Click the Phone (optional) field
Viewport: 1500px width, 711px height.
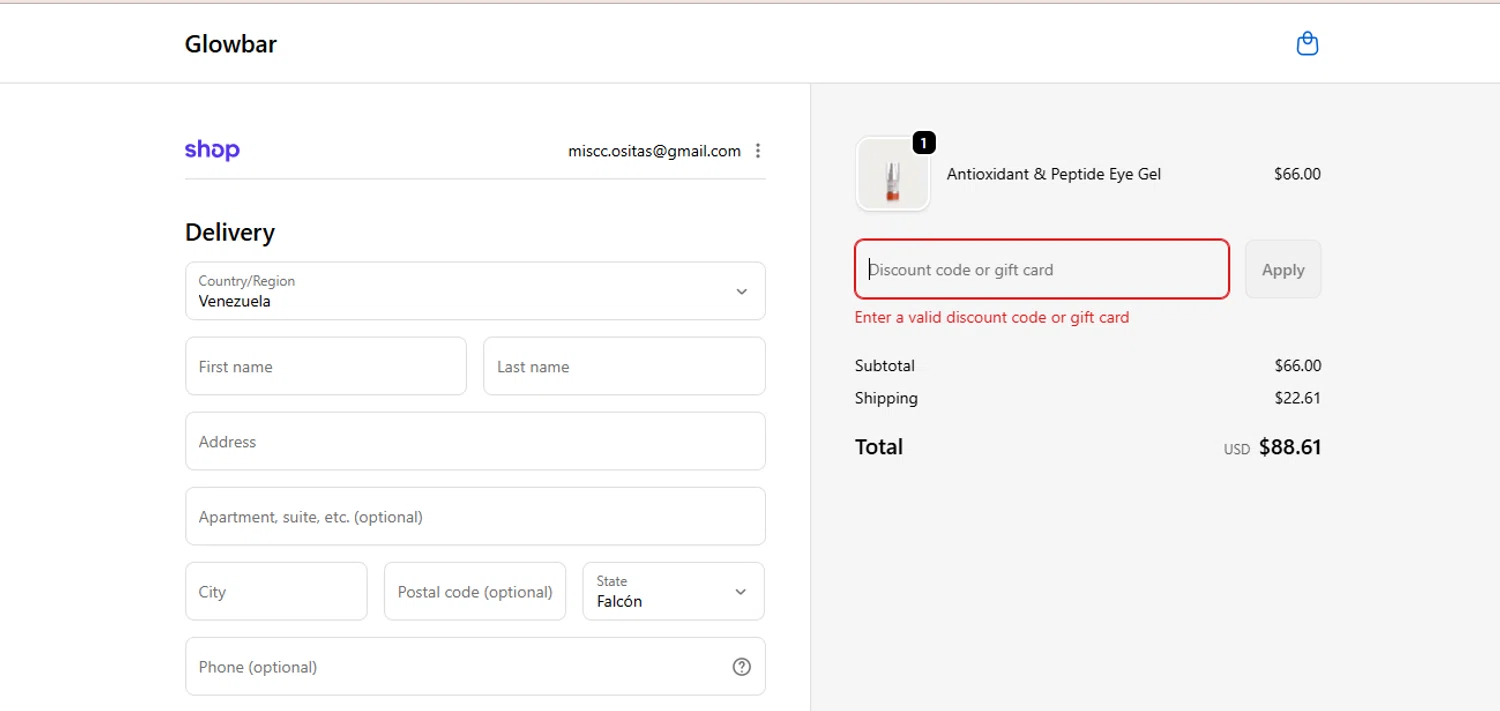(x=475, y=666)
